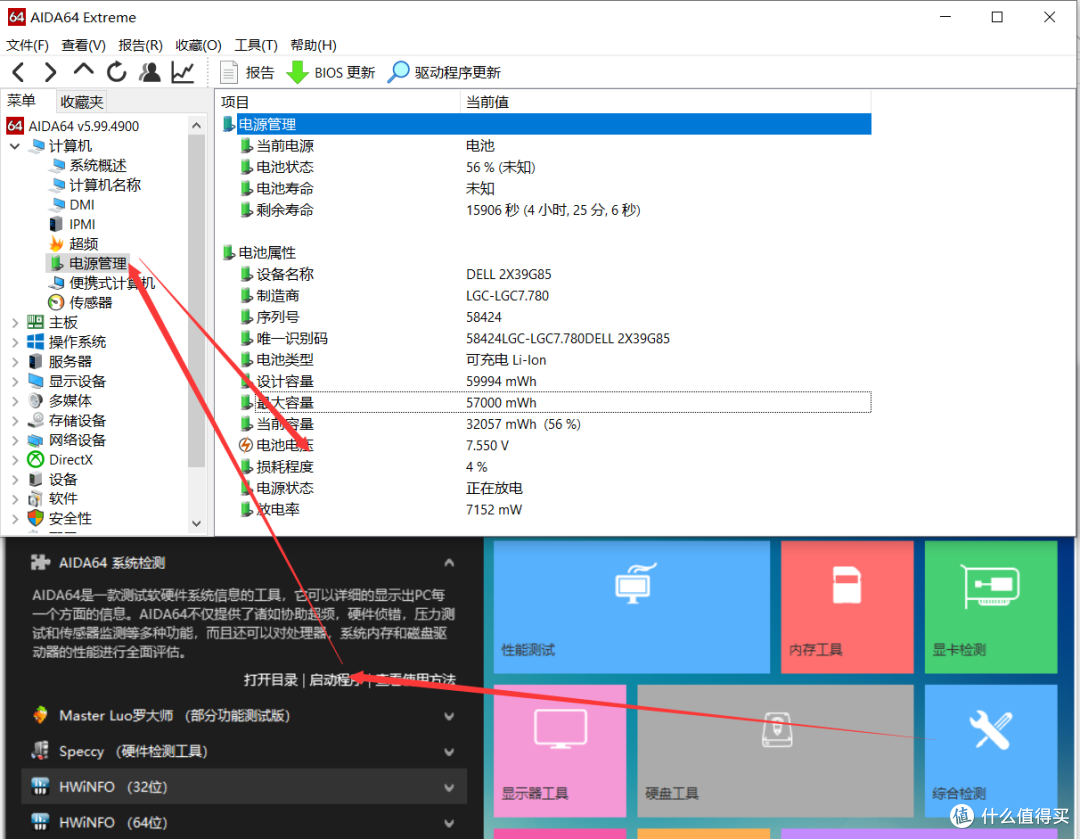The height and width of the screenshot is (839, 1080).
Task: Expand the 网络设备 tree node
Action: click(14, 440)
